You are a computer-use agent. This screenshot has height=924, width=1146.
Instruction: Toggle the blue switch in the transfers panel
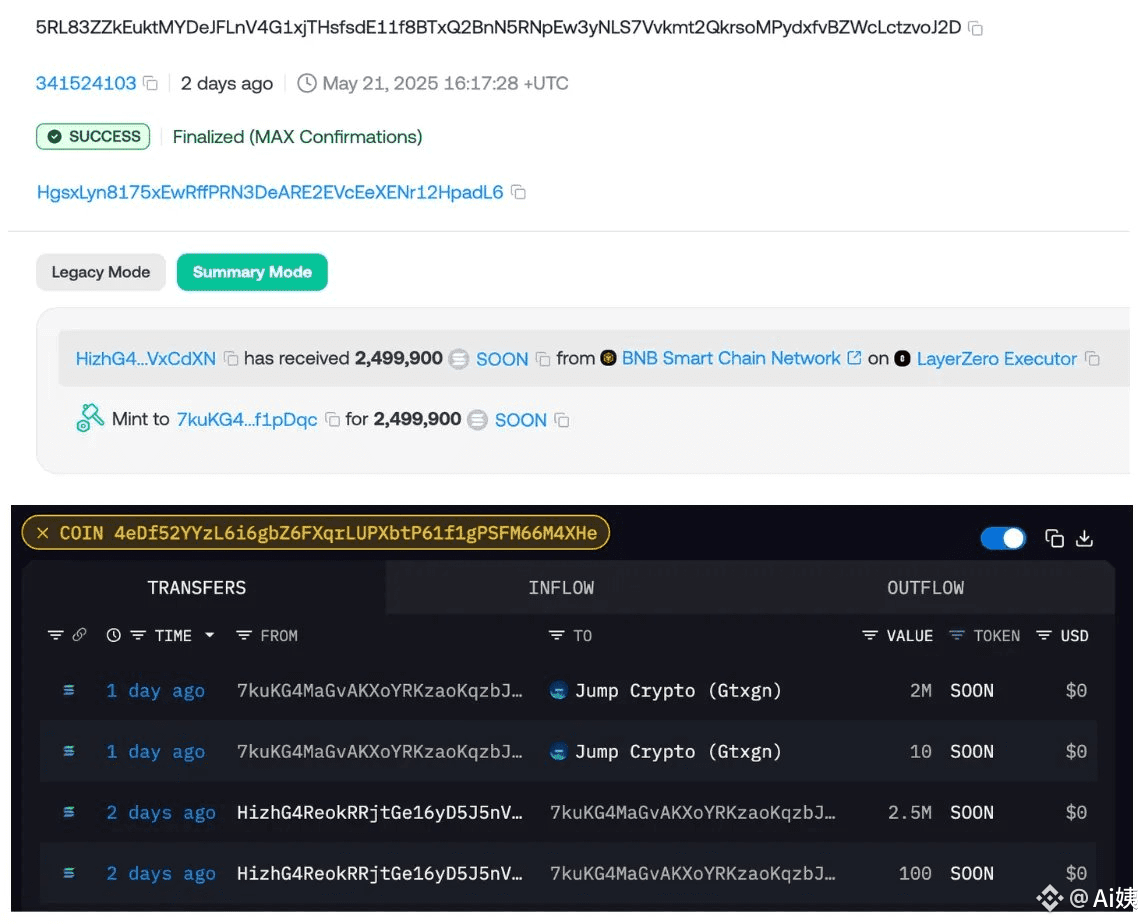[x=1003, y=538]
